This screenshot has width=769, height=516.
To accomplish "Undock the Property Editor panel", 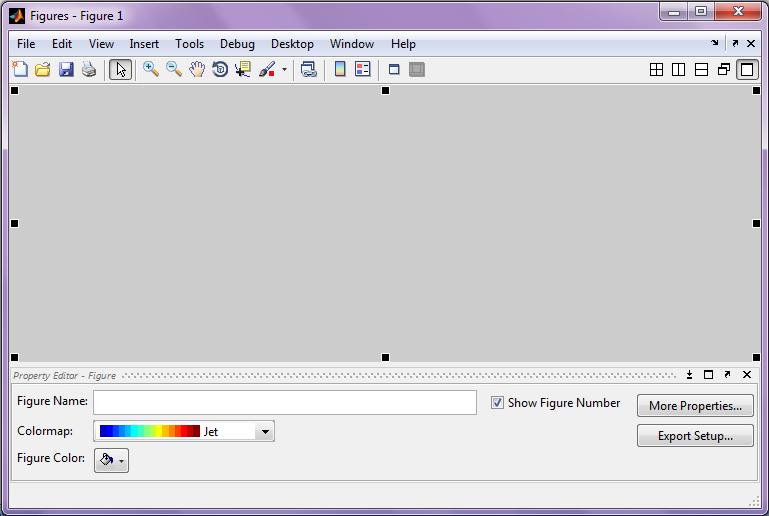I will (x=727, y=375).
